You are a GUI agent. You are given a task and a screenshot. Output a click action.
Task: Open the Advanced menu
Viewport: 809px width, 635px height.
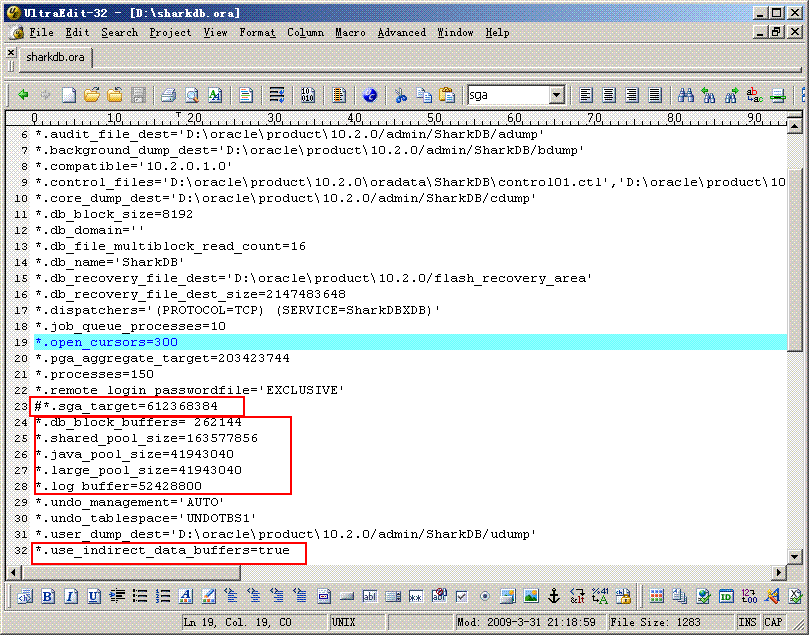pos(401,32)
